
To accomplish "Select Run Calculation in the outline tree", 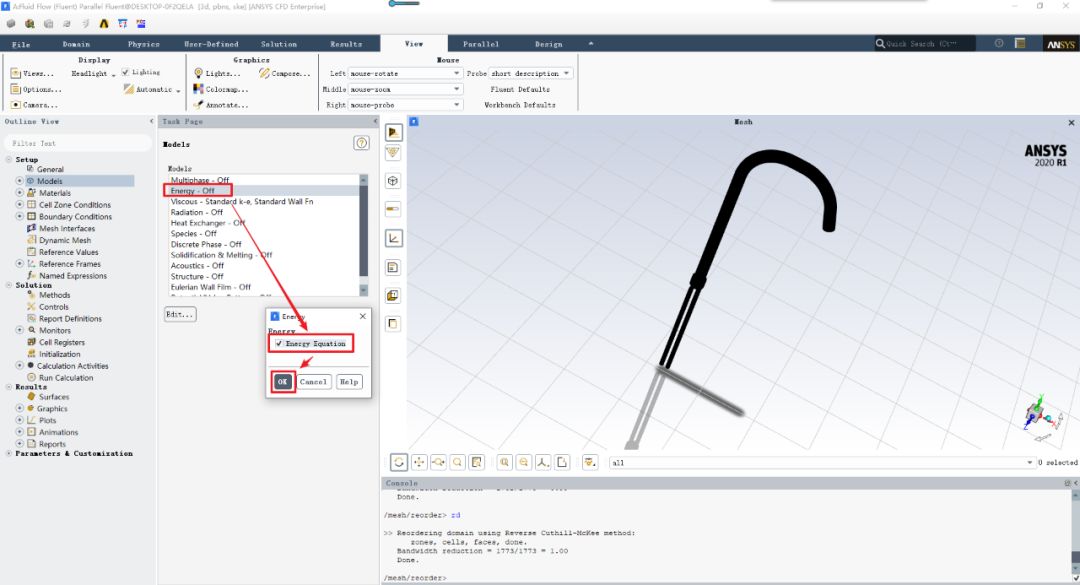I will (x=65, y=378).
